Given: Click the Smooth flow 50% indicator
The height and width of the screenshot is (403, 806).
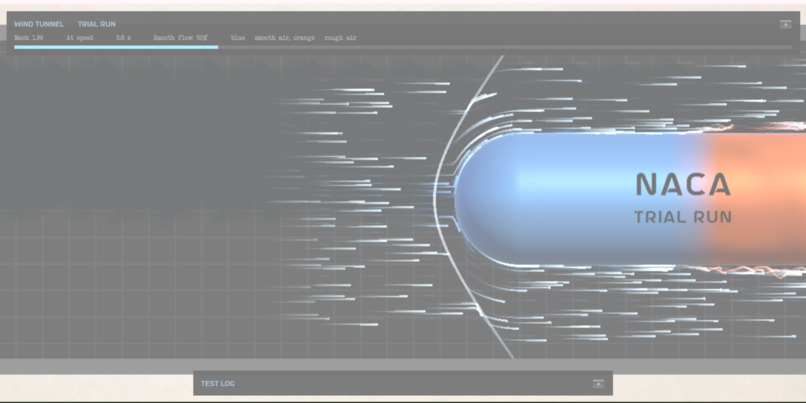Looking at the screenshot, I should (x=180, y=38).
